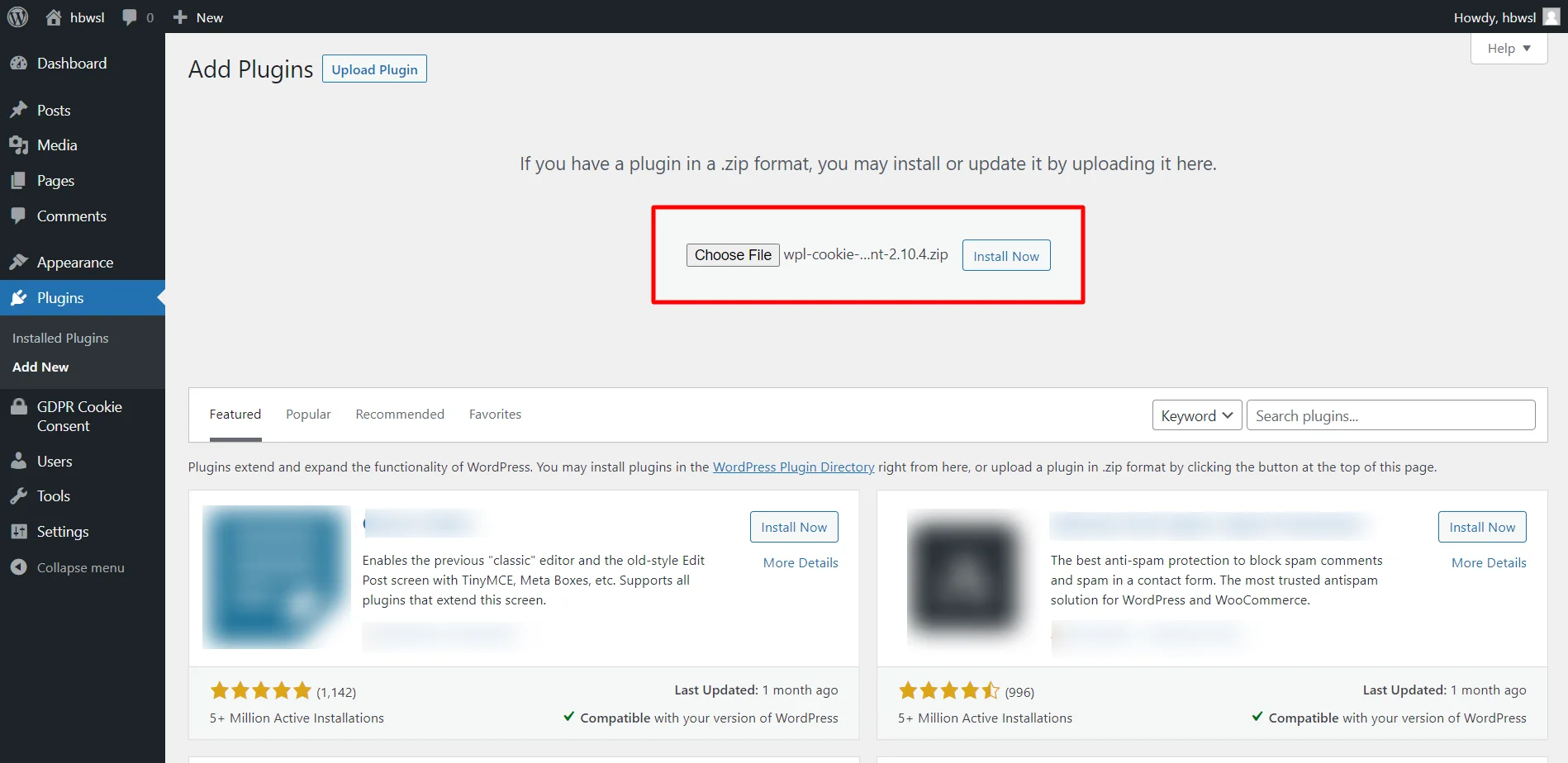Screen dimensions: 1568x763
Task: Switch to the Popular plugins tab
Action: 307,414
